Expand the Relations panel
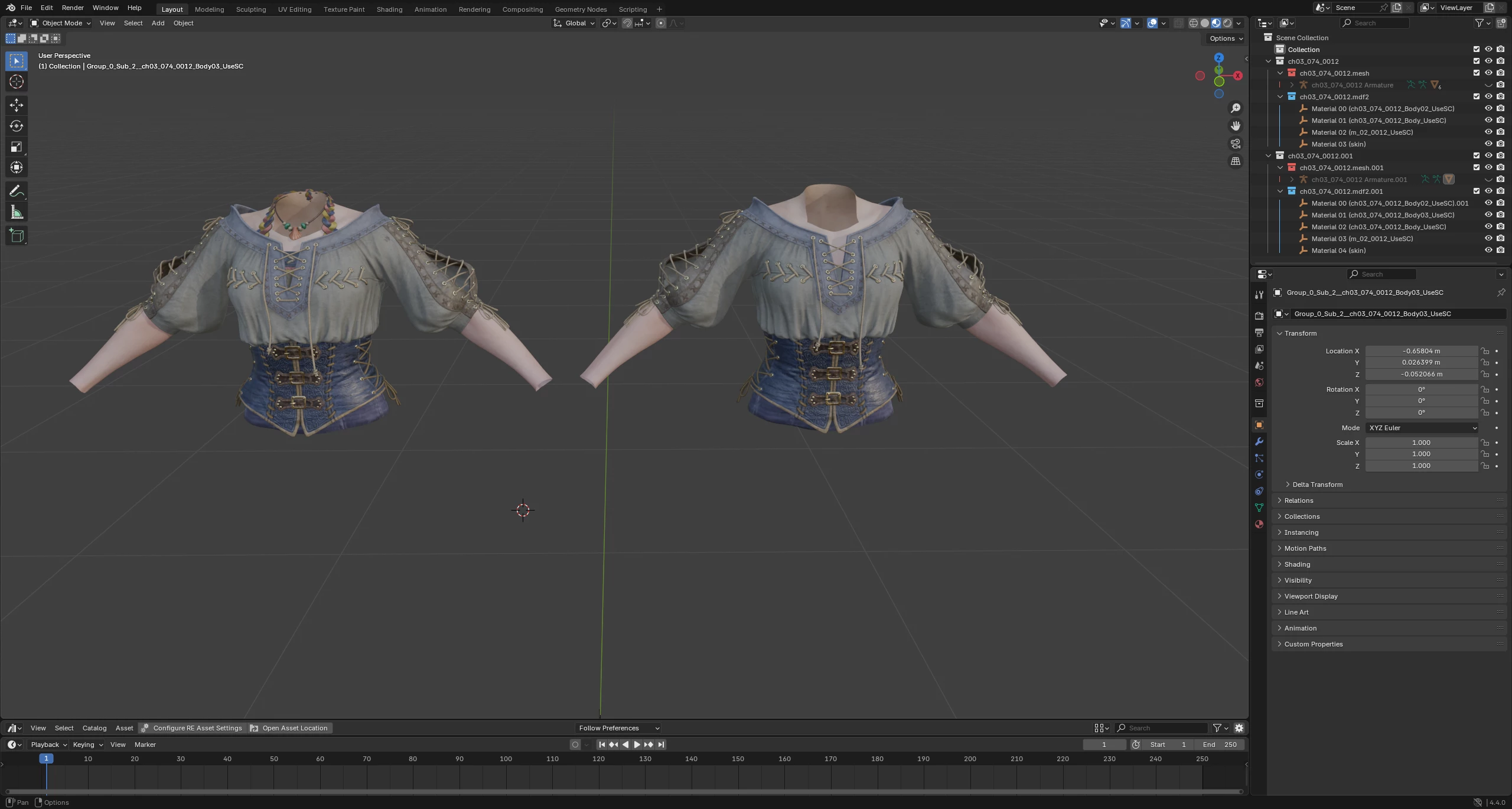1512x809 pixels. [1299, 501]
